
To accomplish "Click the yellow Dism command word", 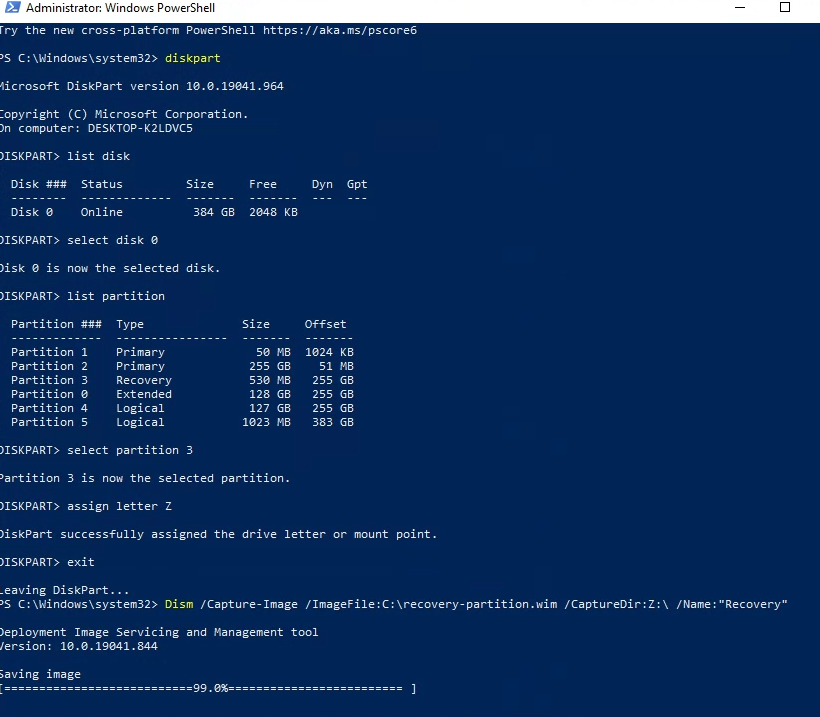I will point(179,604).
